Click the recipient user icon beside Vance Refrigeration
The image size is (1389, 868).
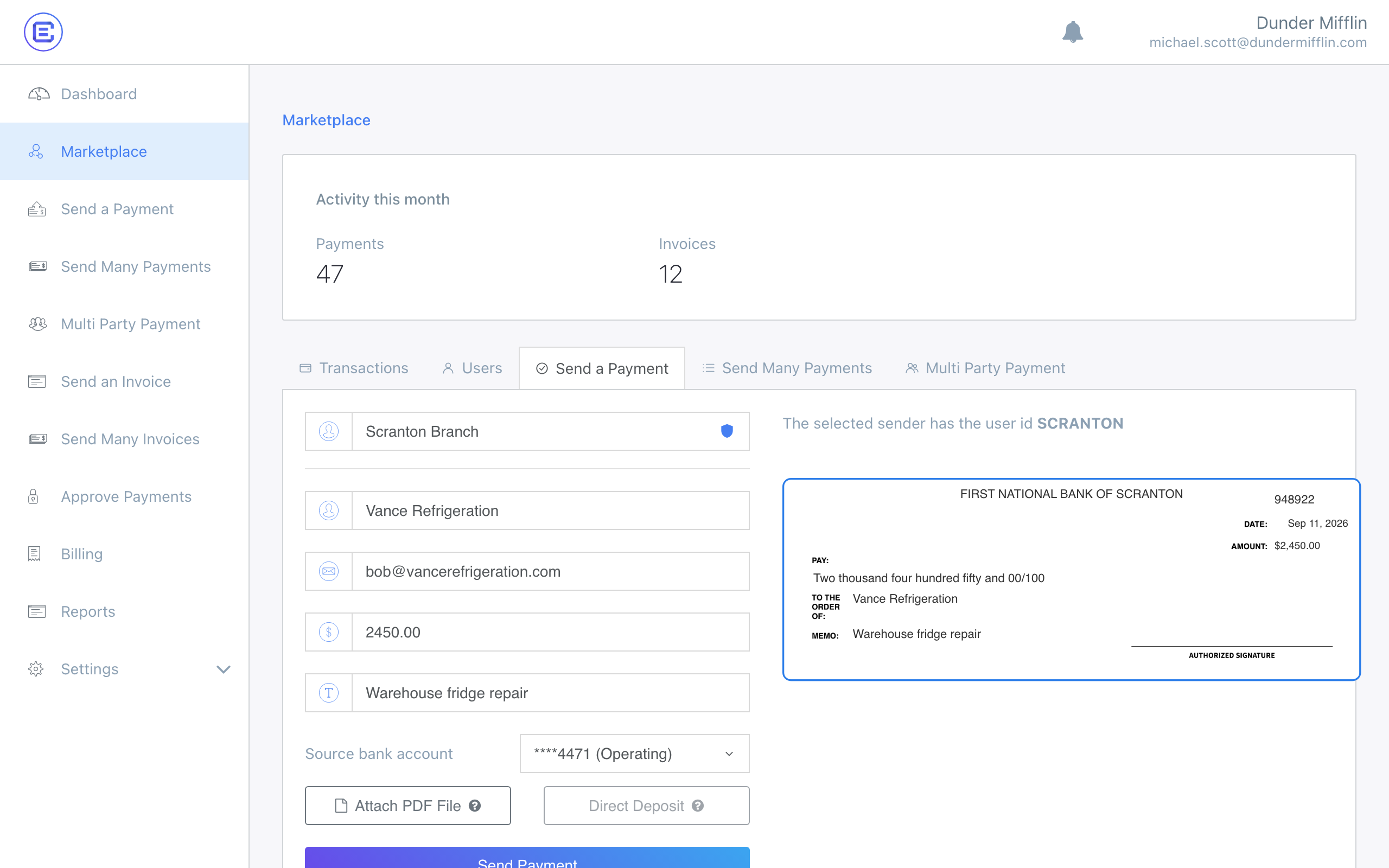coord(329,510)
